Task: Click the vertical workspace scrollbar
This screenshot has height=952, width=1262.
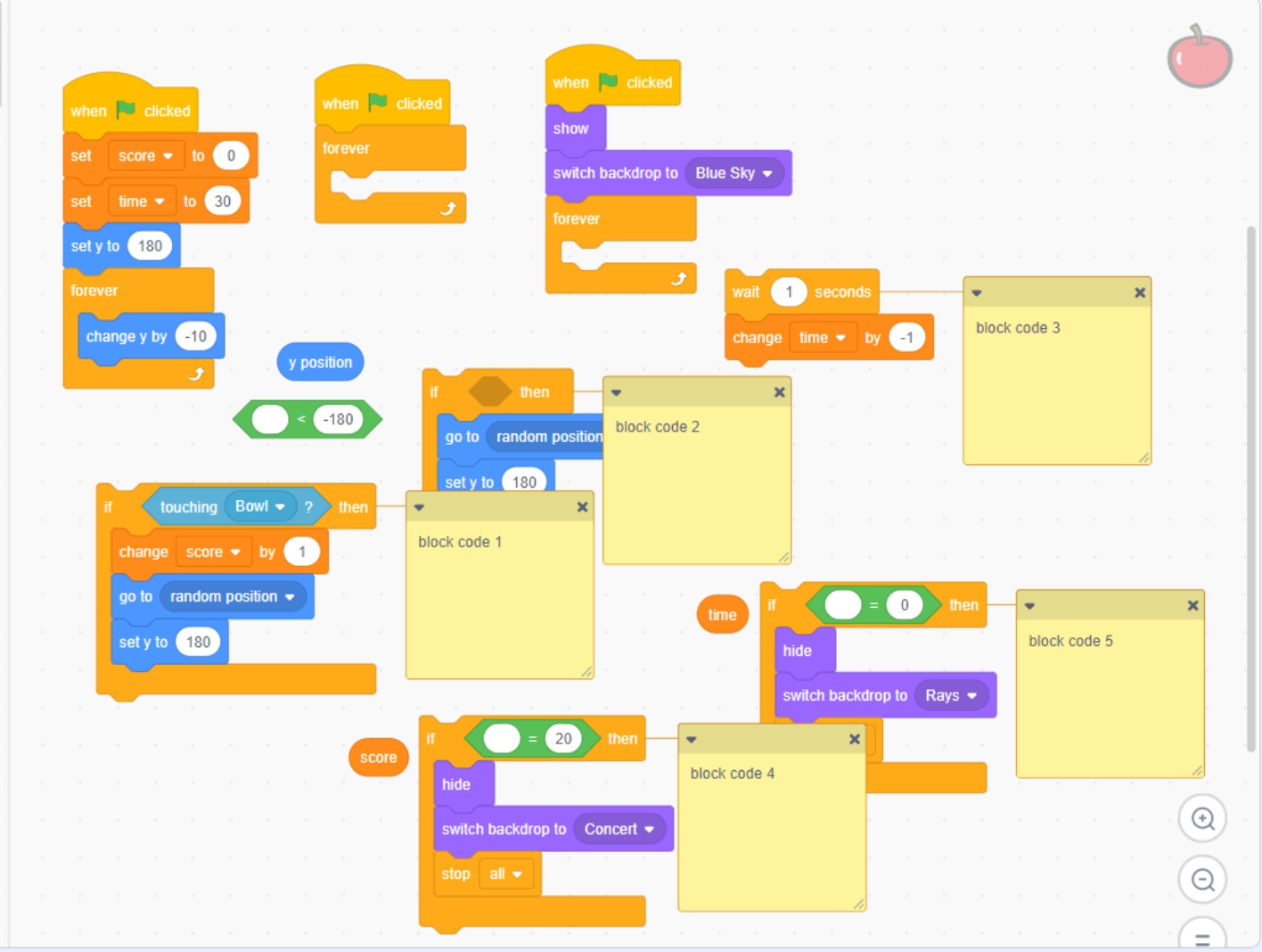Action: tap(1251, 490)
